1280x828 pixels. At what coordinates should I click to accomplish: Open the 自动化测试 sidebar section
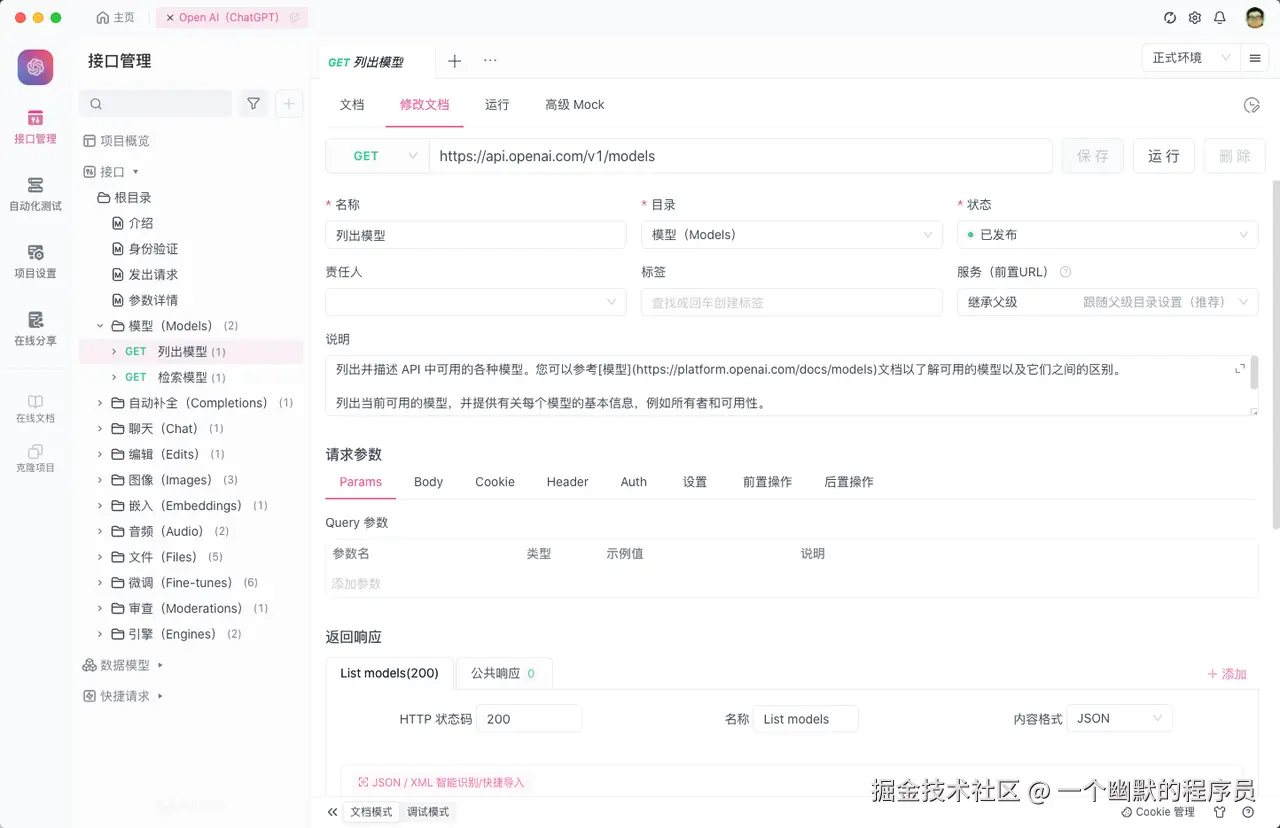pyautogui.click(x=35, y=194)
